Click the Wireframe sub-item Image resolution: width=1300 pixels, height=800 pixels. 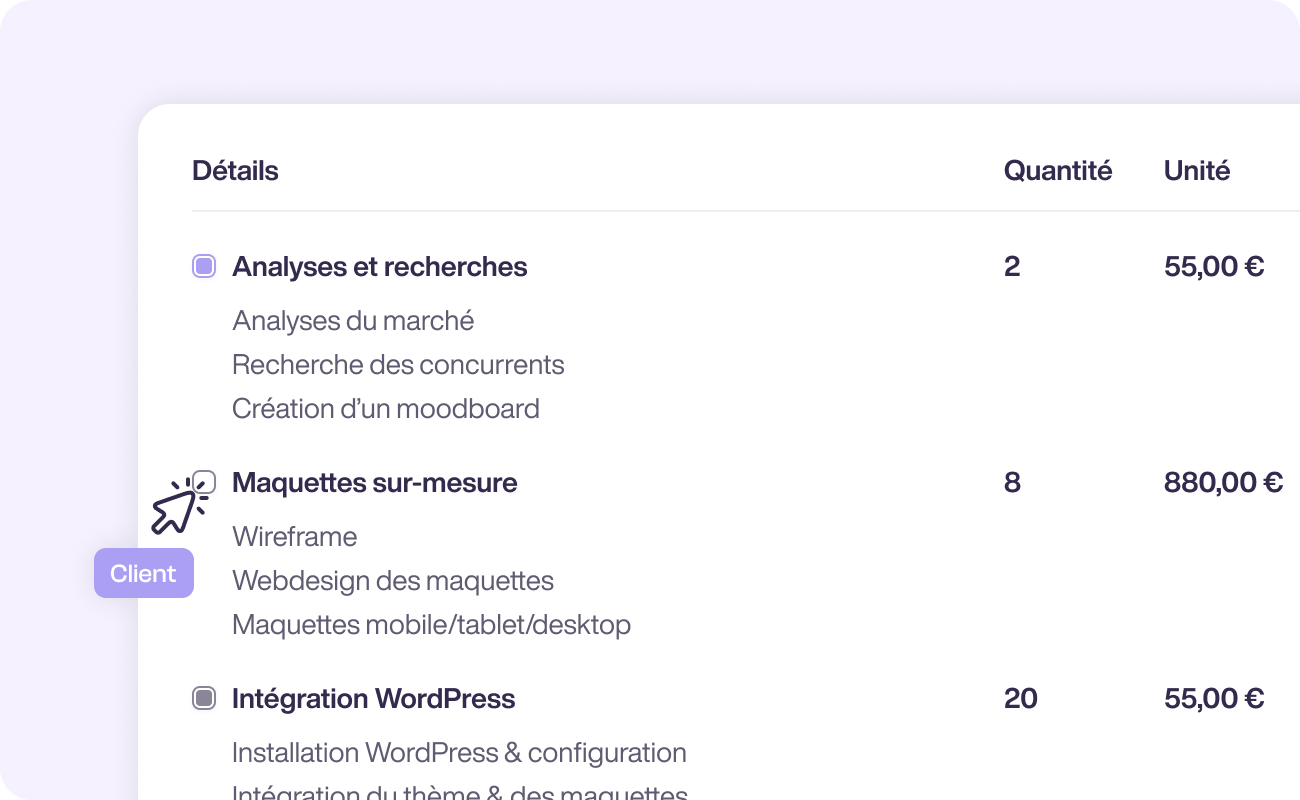294,536
